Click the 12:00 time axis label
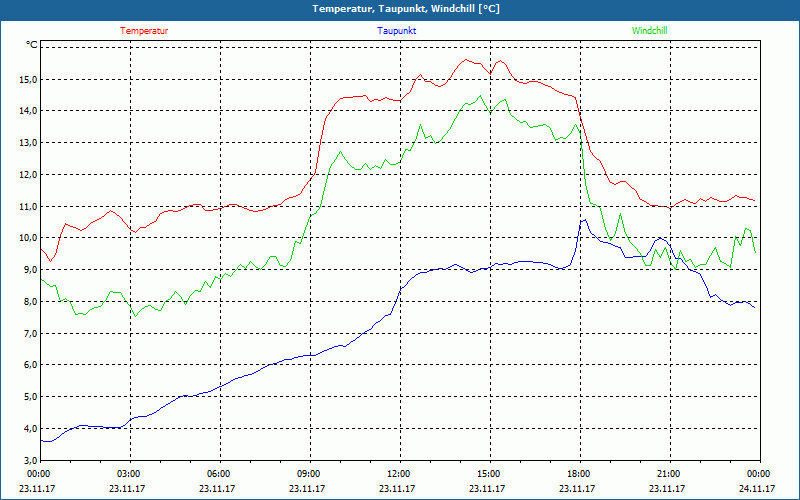800x500 pixels. (400, 474)
